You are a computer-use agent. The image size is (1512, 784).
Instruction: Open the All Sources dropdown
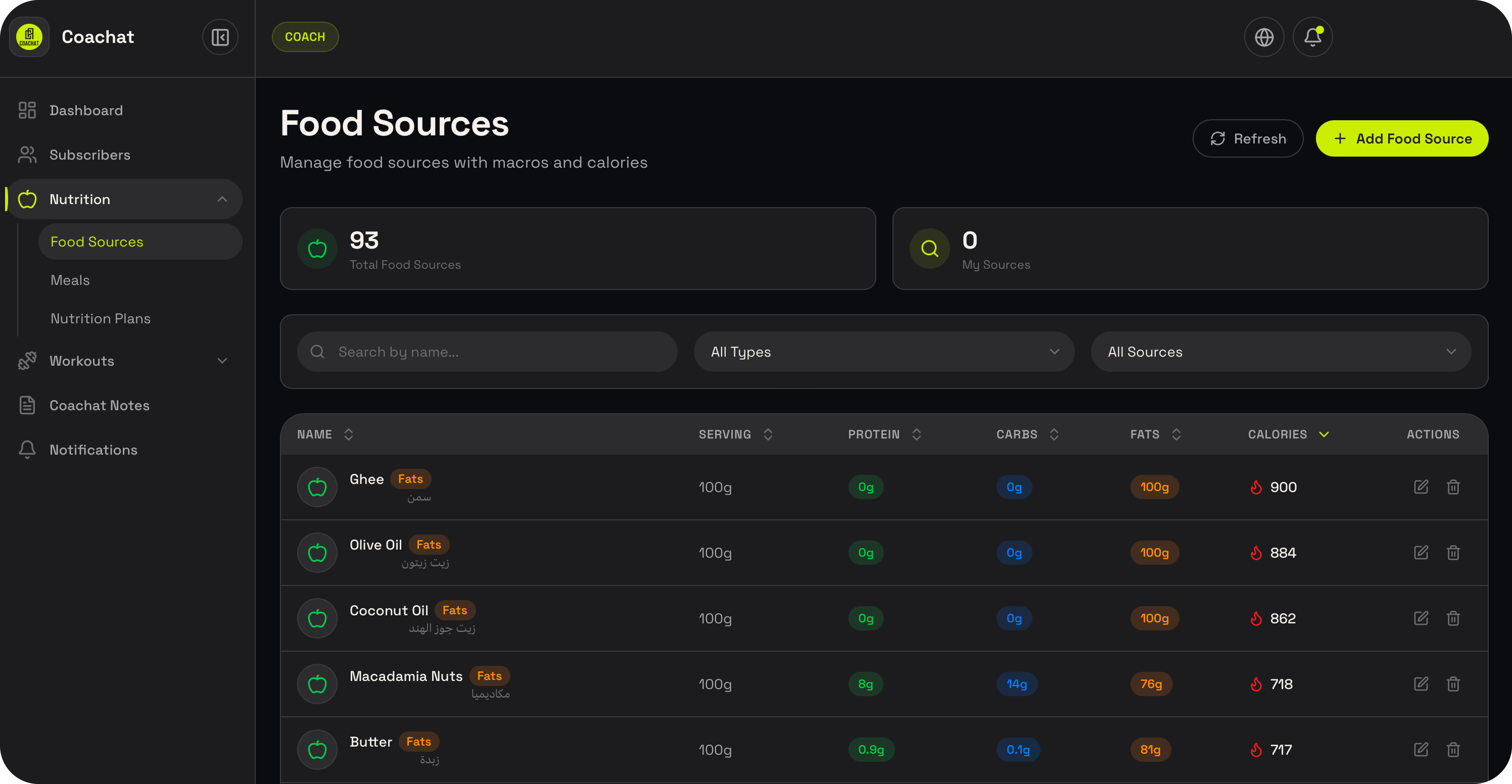[1281, 352]
